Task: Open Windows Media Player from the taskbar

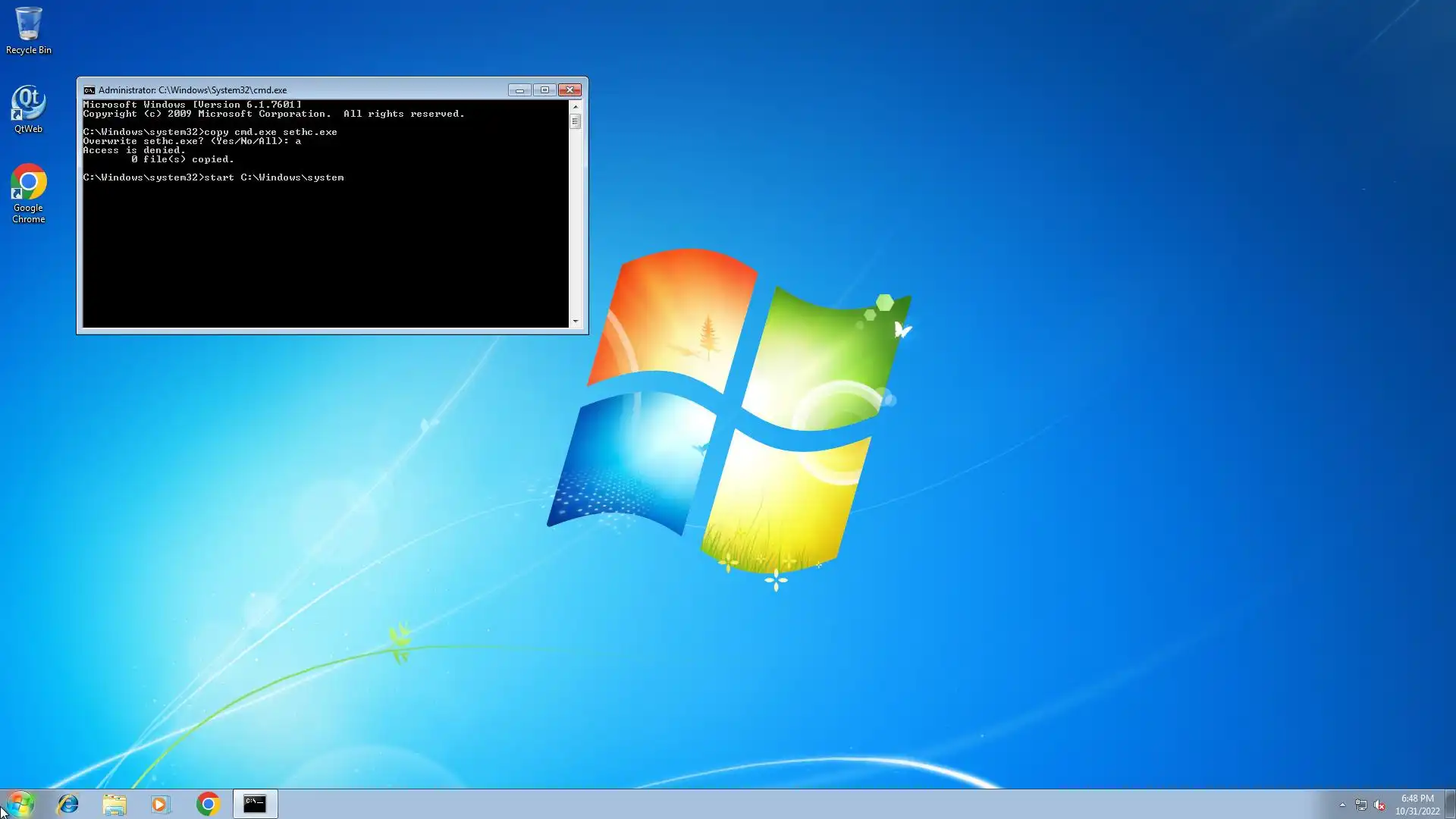Action: click(x=161, y=804)
